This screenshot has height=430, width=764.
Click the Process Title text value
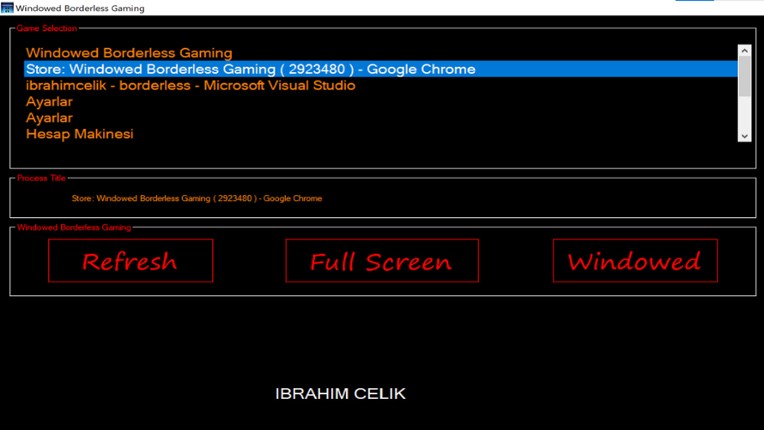197,198
